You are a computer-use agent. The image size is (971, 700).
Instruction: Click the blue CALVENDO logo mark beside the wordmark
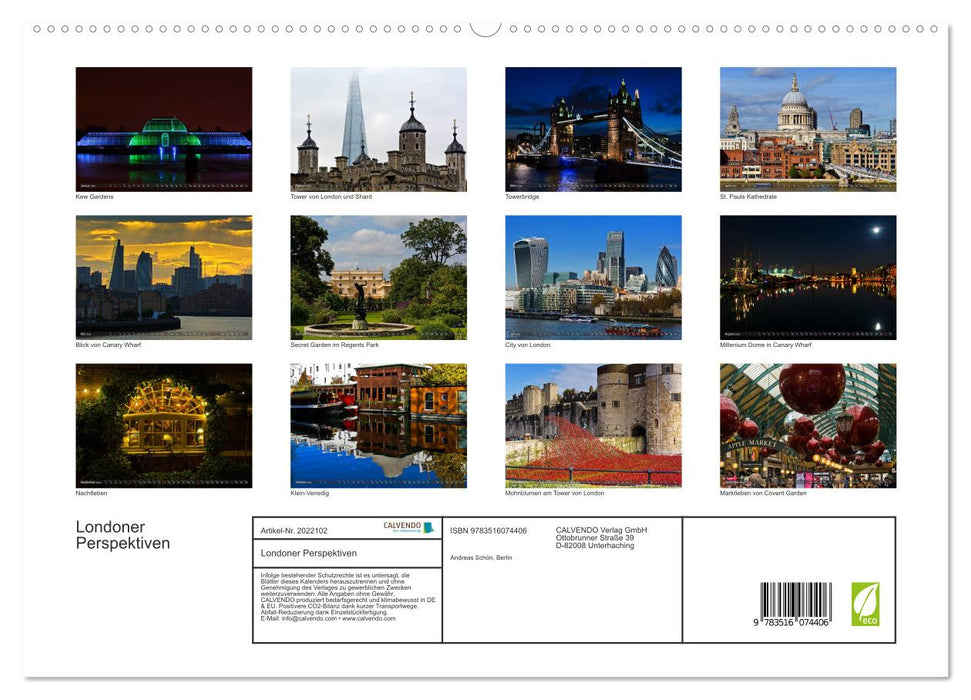click(x=428, y=527)
